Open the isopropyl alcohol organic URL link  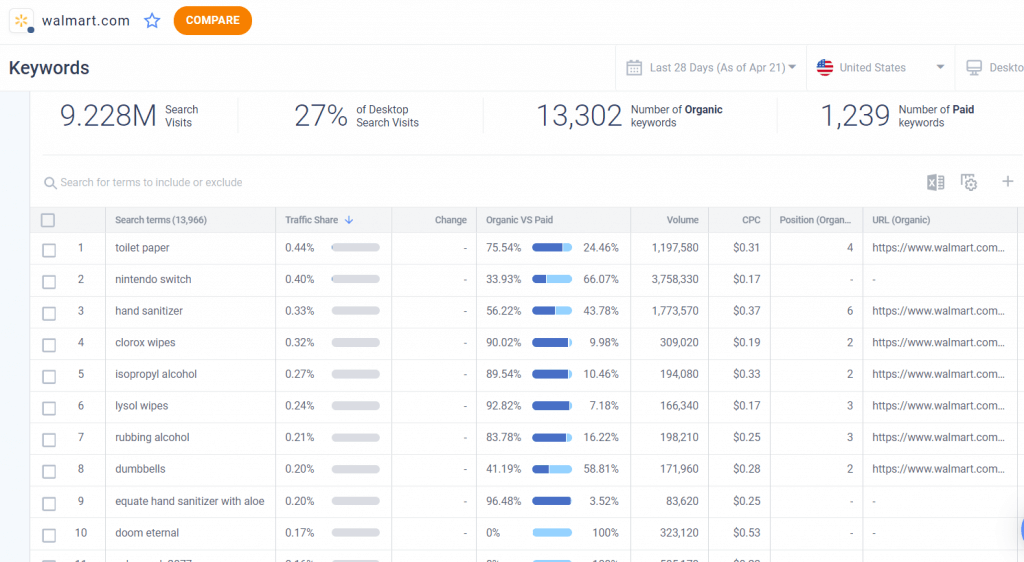(x=938, y=374)
